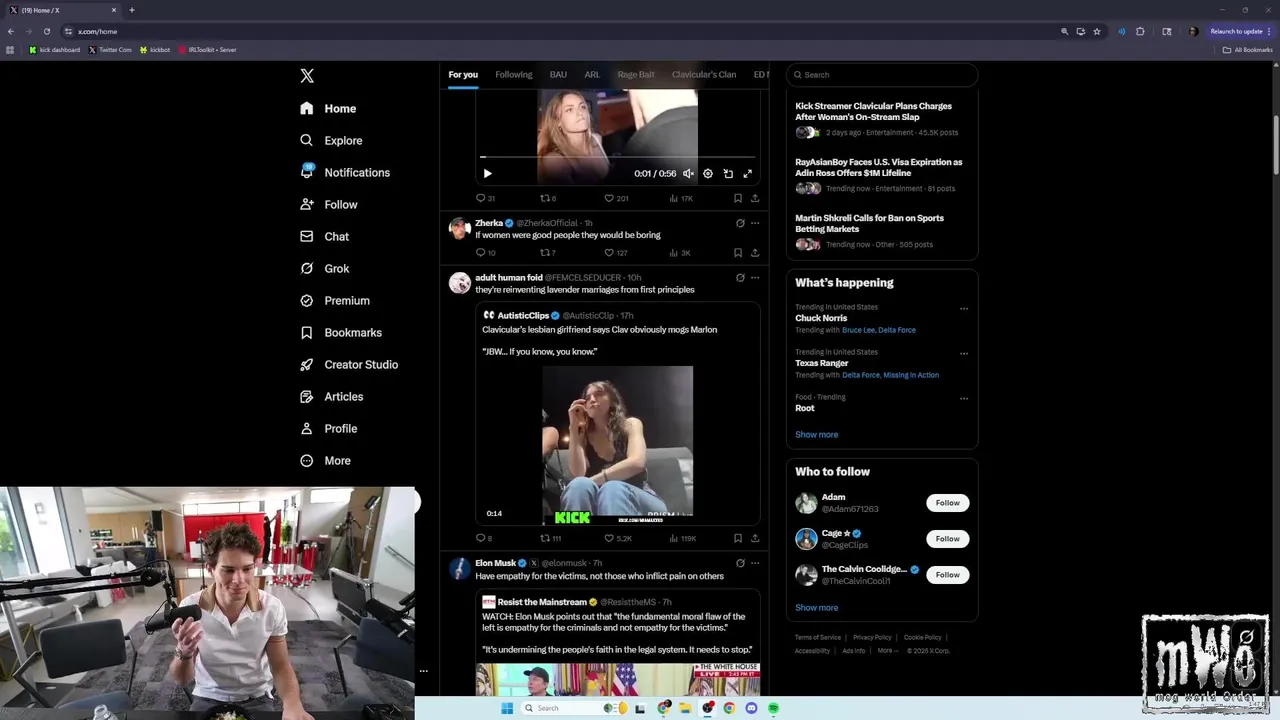Follow The Calvin Coolidge account

tap(947, 575)
